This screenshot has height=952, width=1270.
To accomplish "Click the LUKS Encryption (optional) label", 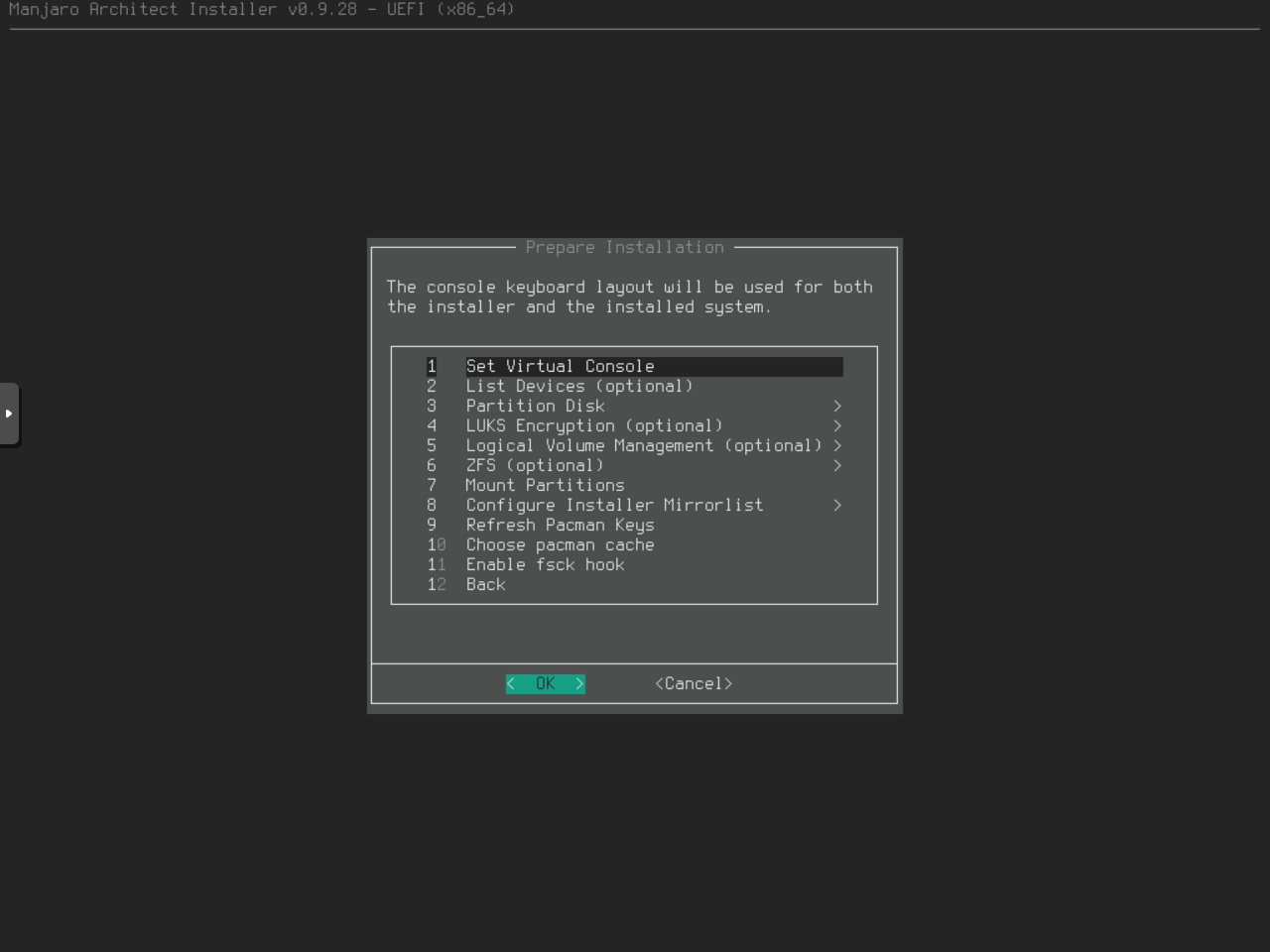I will (x=594, y=426).
